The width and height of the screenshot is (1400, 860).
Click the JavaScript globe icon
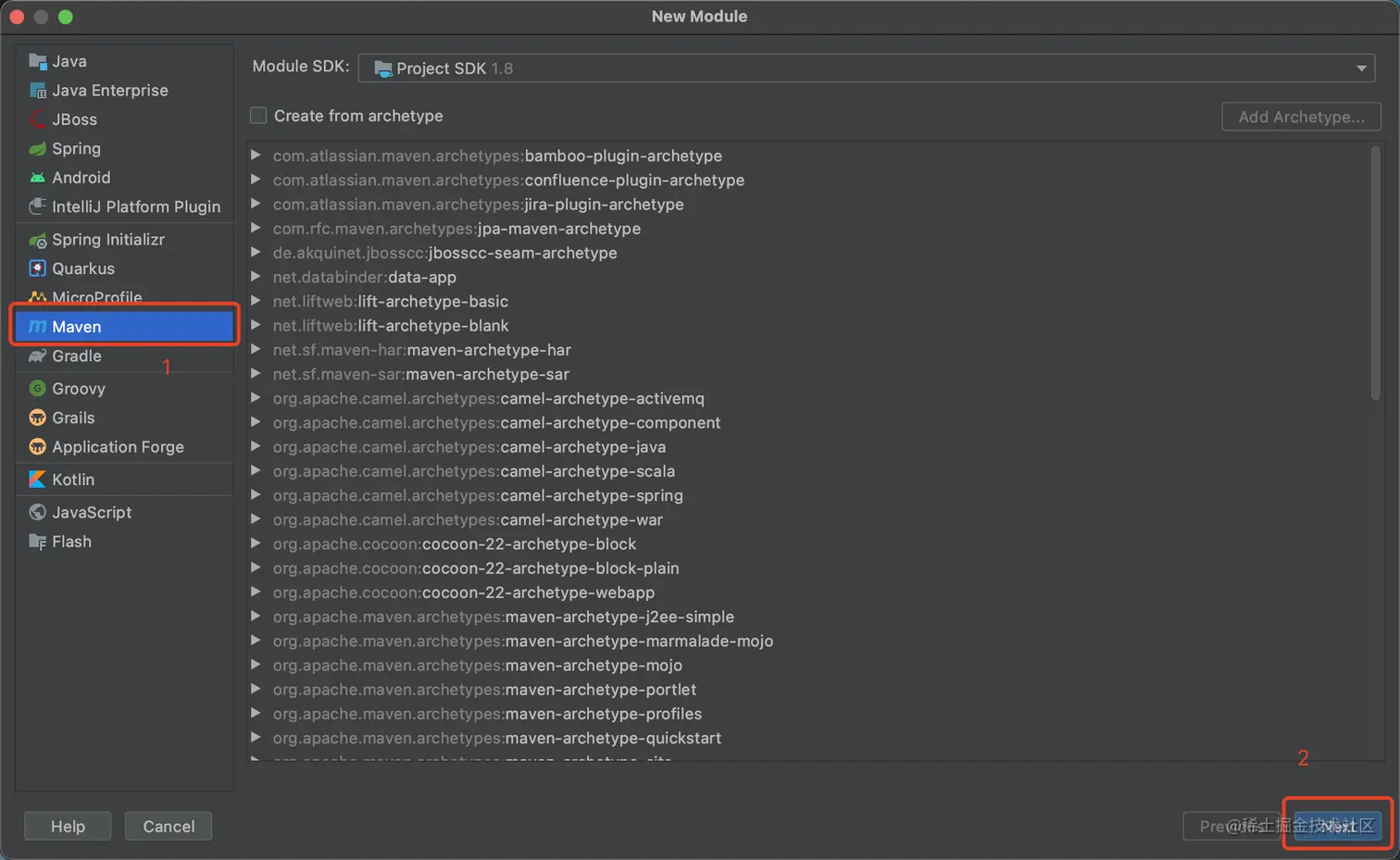pos(37,513)
